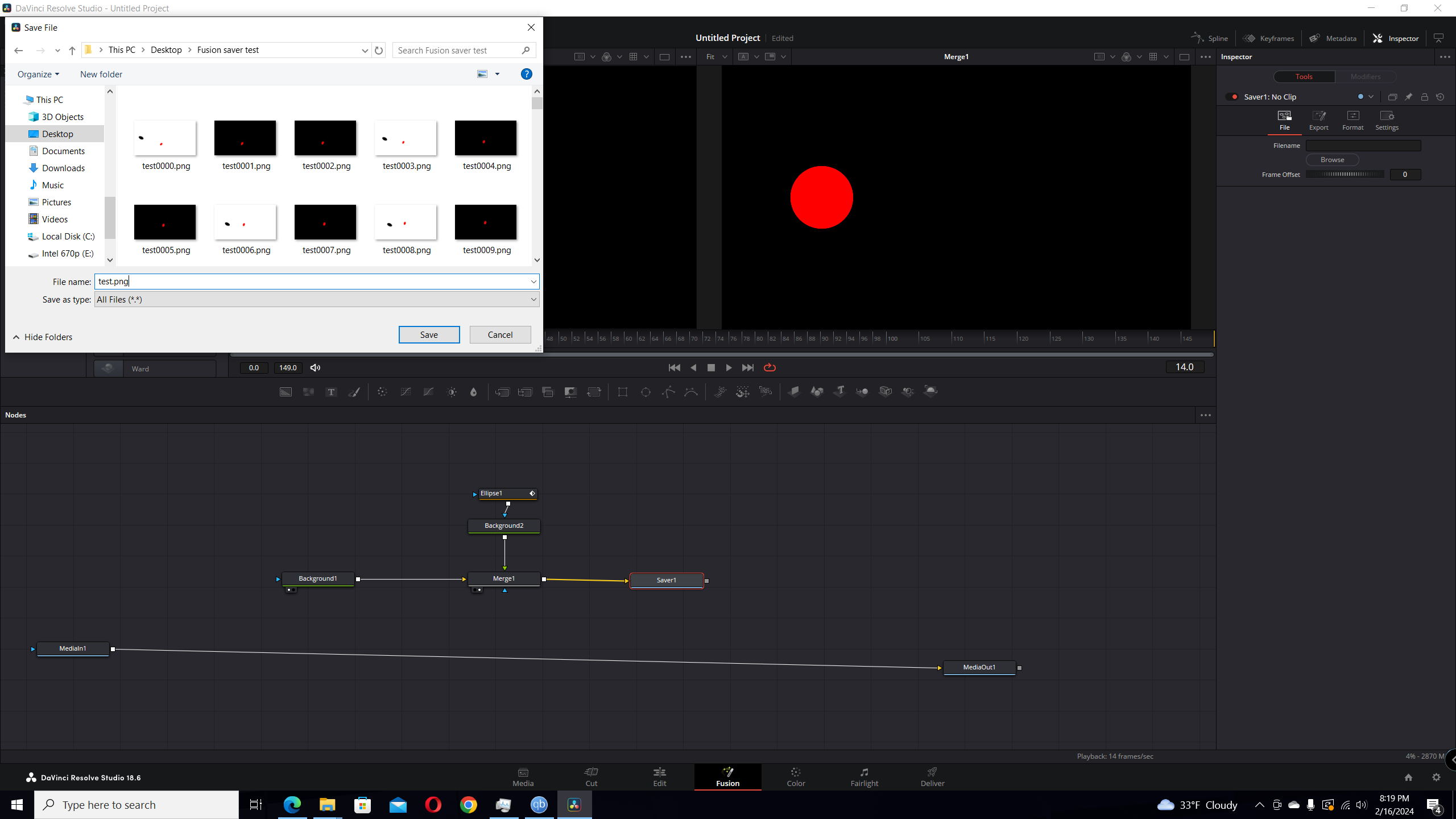Open File Explorer from the Windows taskbar
The width and height of the screenshot is (1456, 819).
327,804
